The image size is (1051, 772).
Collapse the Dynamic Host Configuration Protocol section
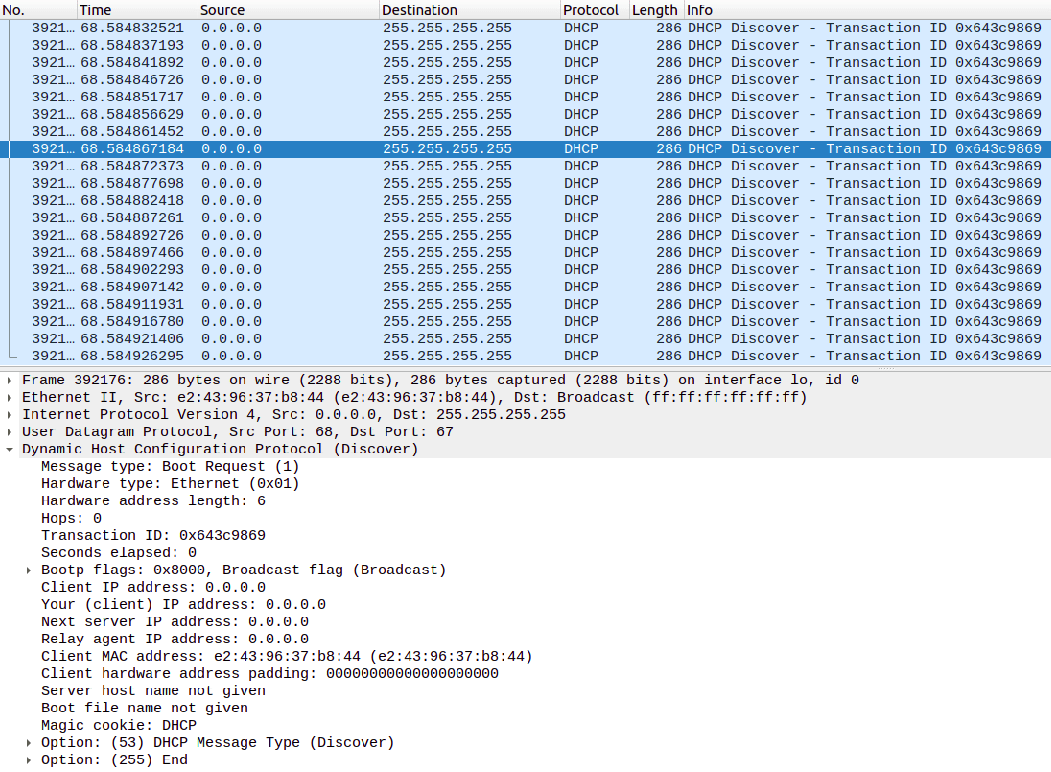tap(10, 448)
